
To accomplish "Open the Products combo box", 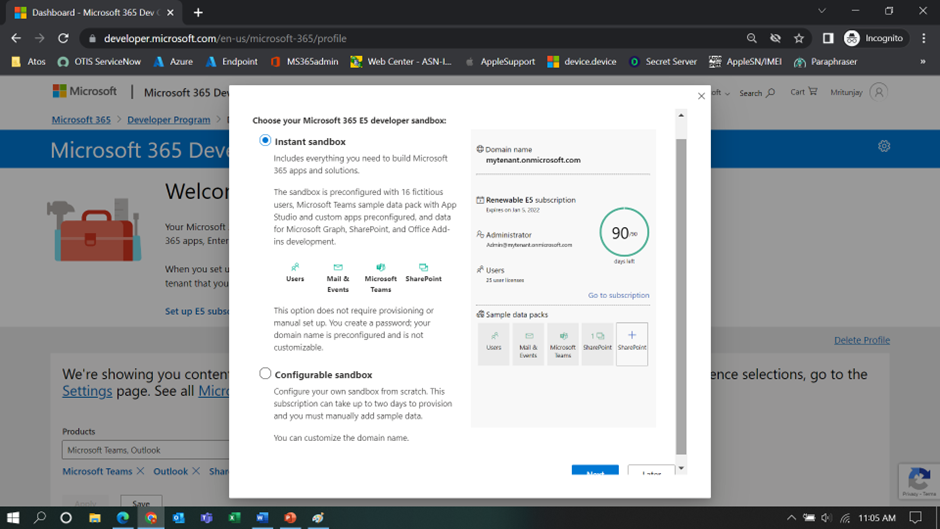I will tap(146, 450).
